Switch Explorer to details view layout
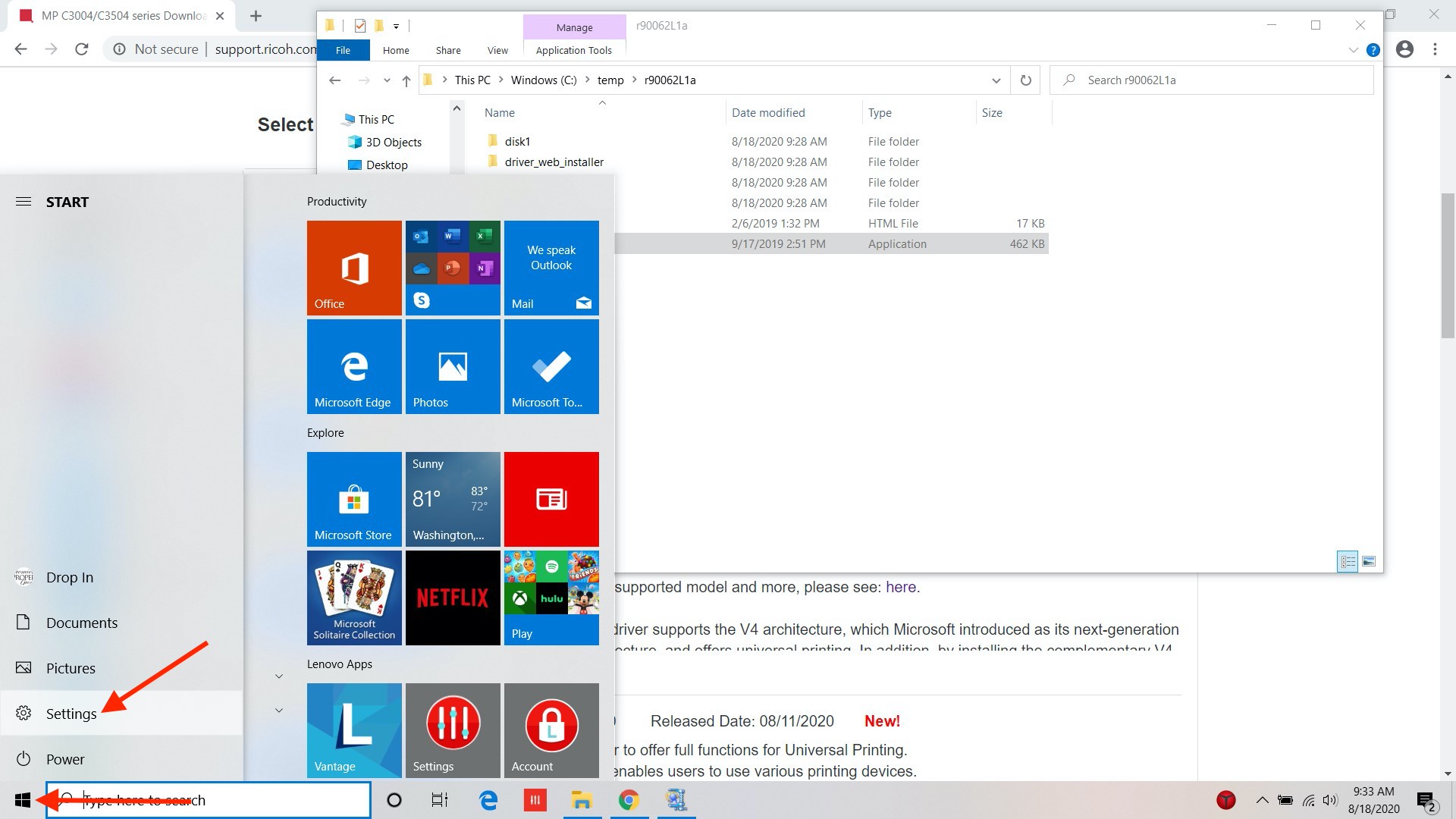The image size is (1456, 819). (1348, 561)
